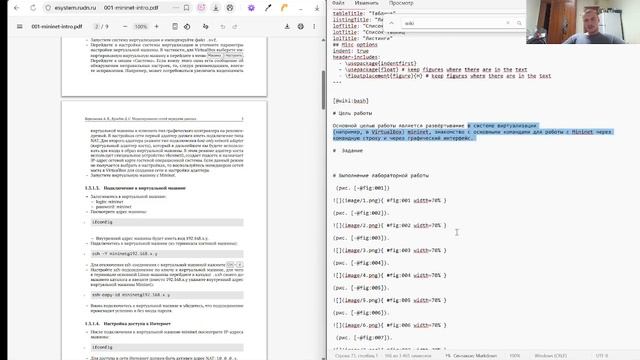Redo in the PDF viewer toolbar
This screenshot has height=360, width=640.
click(x=235, y=27)
